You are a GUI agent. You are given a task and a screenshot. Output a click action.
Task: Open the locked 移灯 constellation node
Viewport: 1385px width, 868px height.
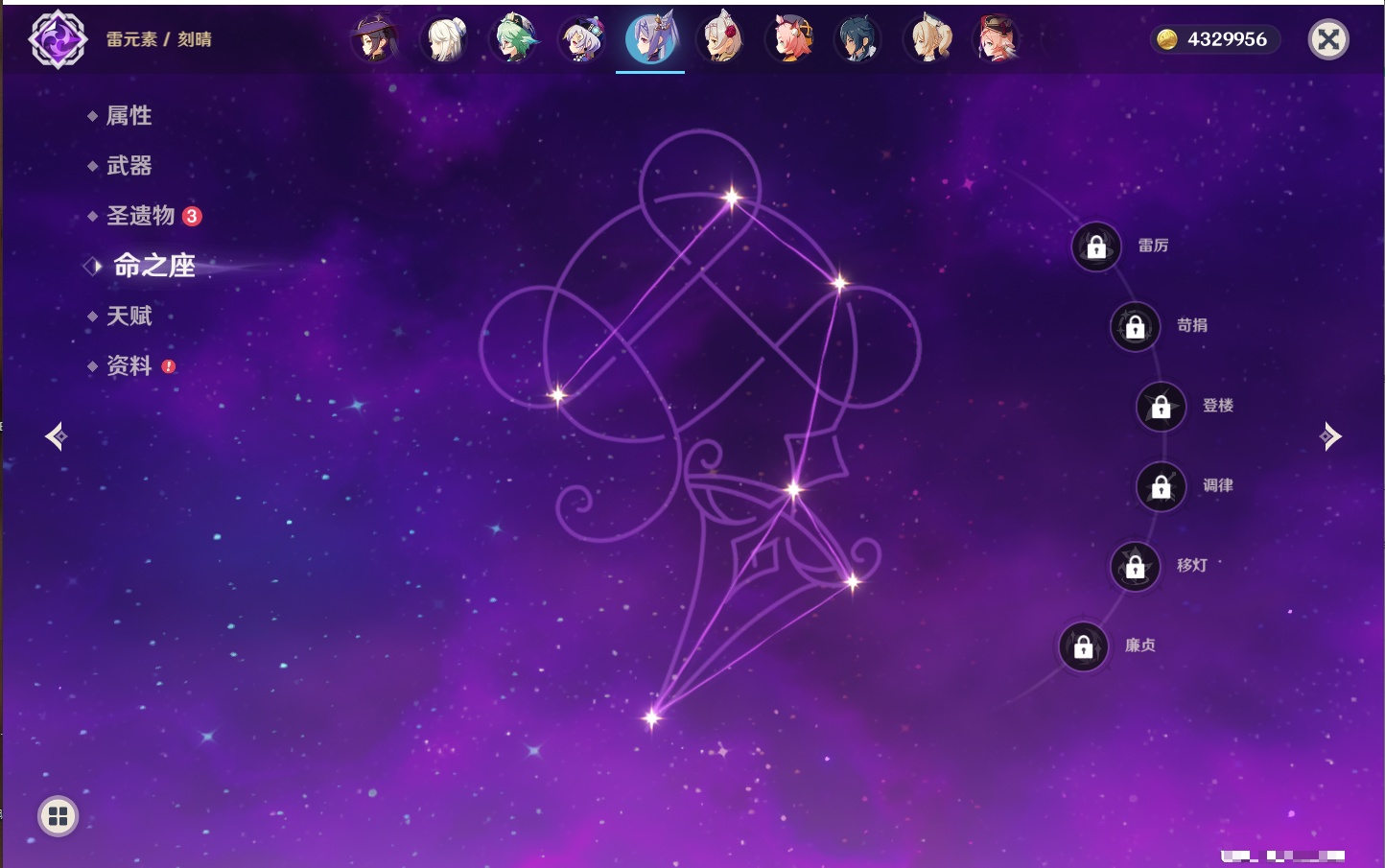[x=1136, y=567]
